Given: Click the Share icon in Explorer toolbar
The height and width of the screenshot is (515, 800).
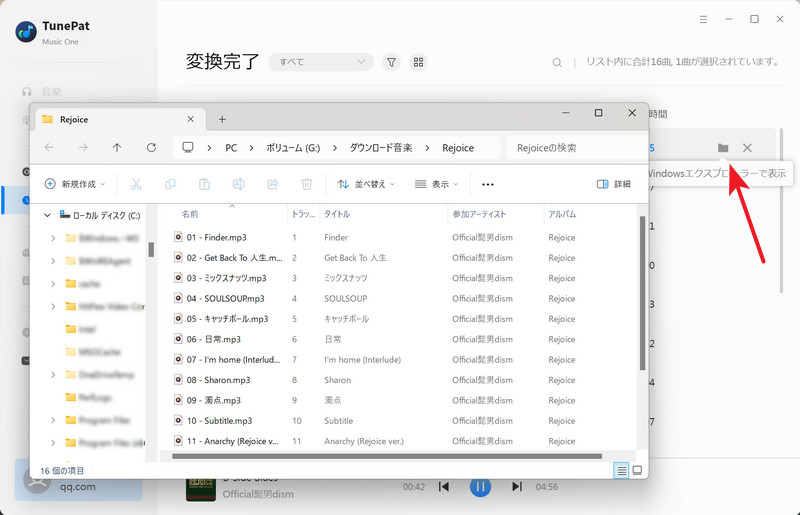Looking at the screenshot, I should click(x=272, y=184).
